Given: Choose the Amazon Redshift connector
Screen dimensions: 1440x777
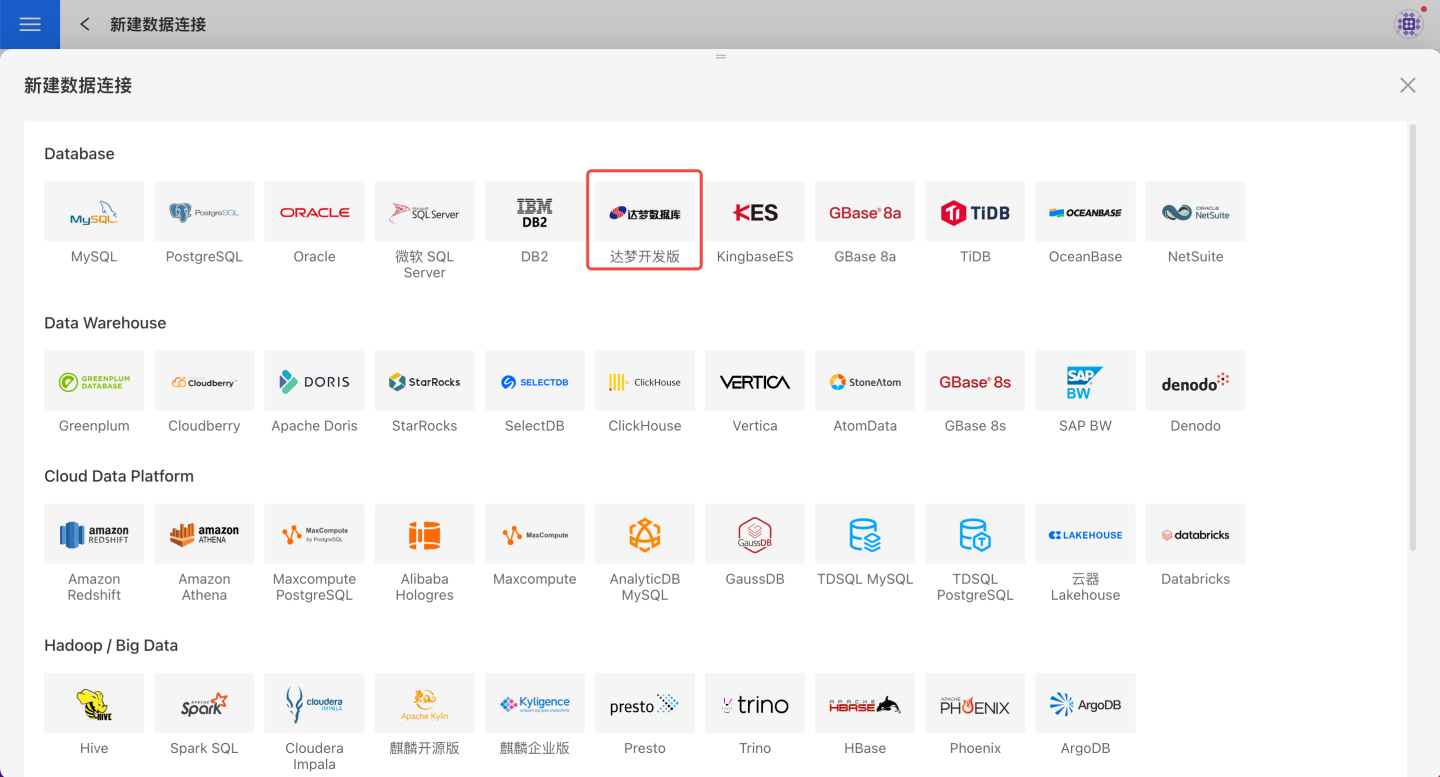Looking at the screenshot, I should click(94, 534).
